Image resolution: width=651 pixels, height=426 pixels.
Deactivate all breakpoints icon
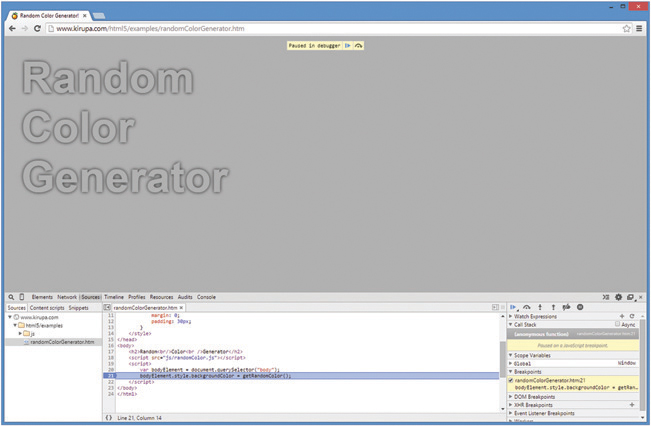pyautogui.click(x=566, y=307)
